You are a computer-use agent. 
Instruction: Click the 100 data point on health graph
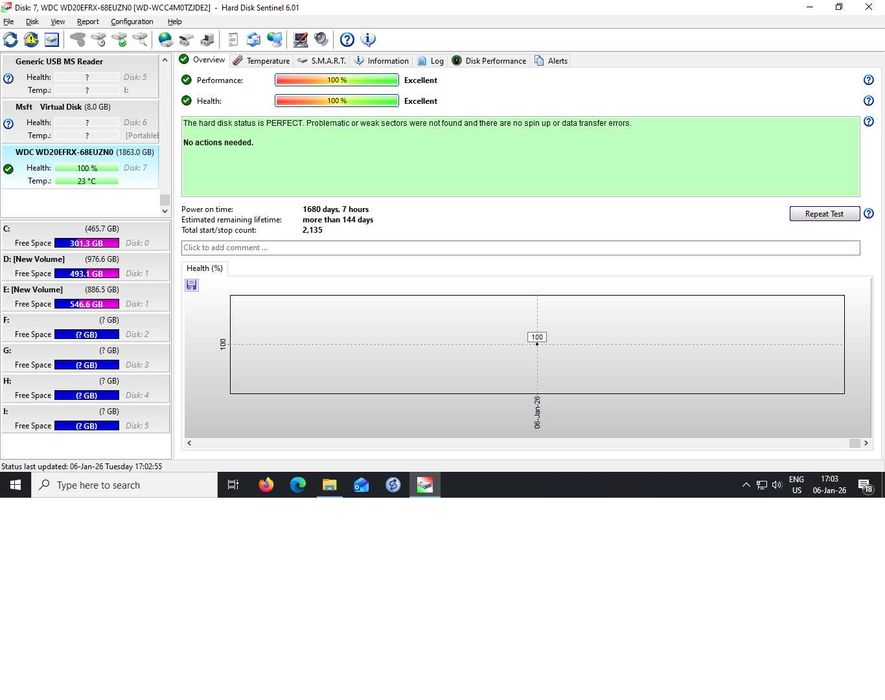(537, 337)
